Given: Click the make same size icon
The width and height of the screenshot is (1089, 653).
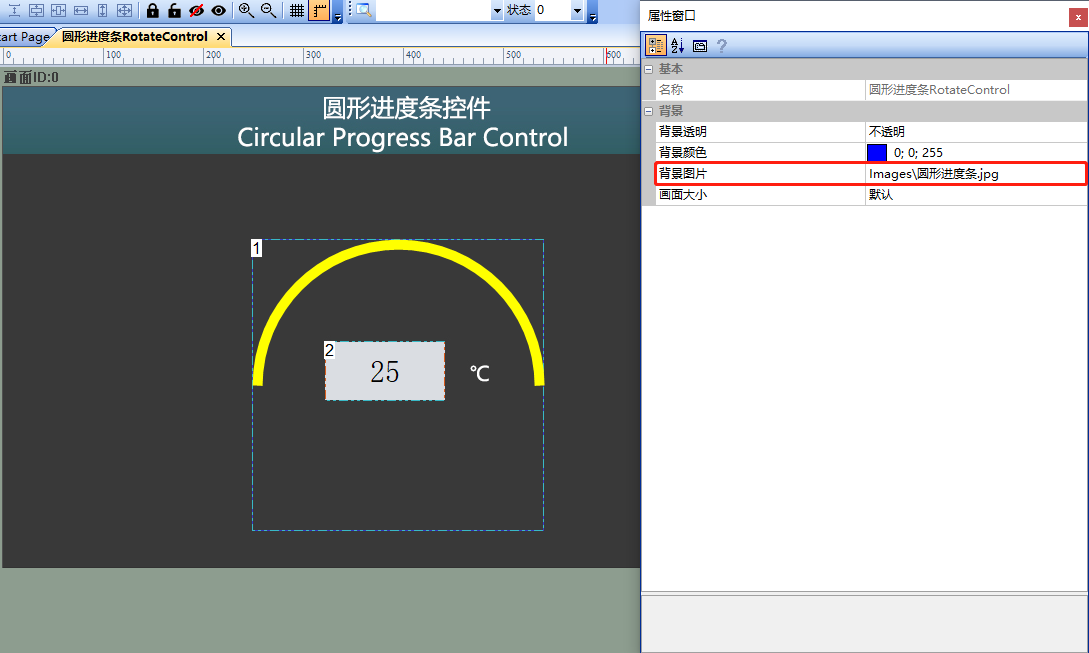Looking at the screenshot, I should pyautogui.click(x=124, y=10).
